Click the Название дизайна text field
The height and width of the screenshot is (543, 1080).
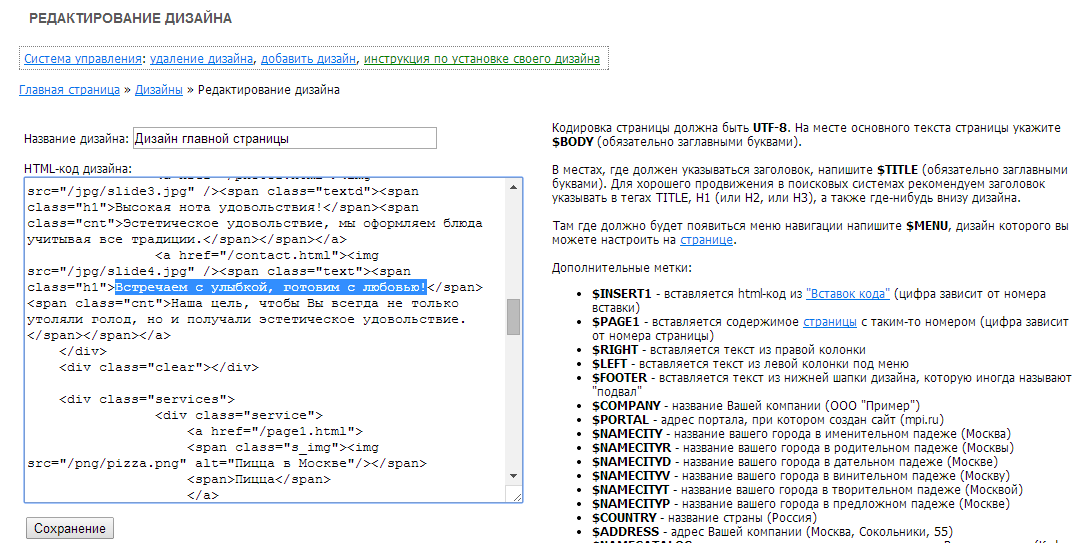point(284,138)
